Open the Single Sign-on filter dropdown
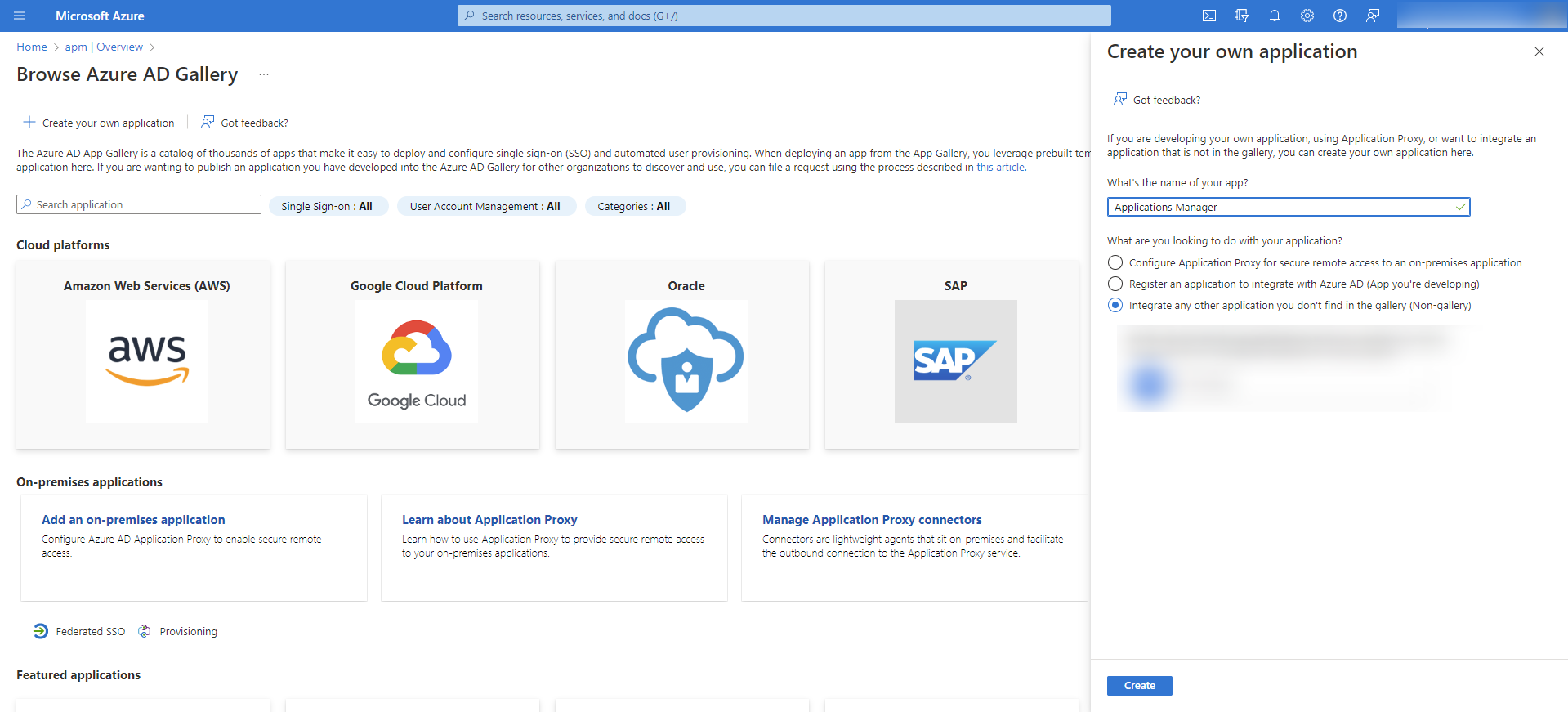The width and height of the screenshot is (1568, 712). coord(327,206)
